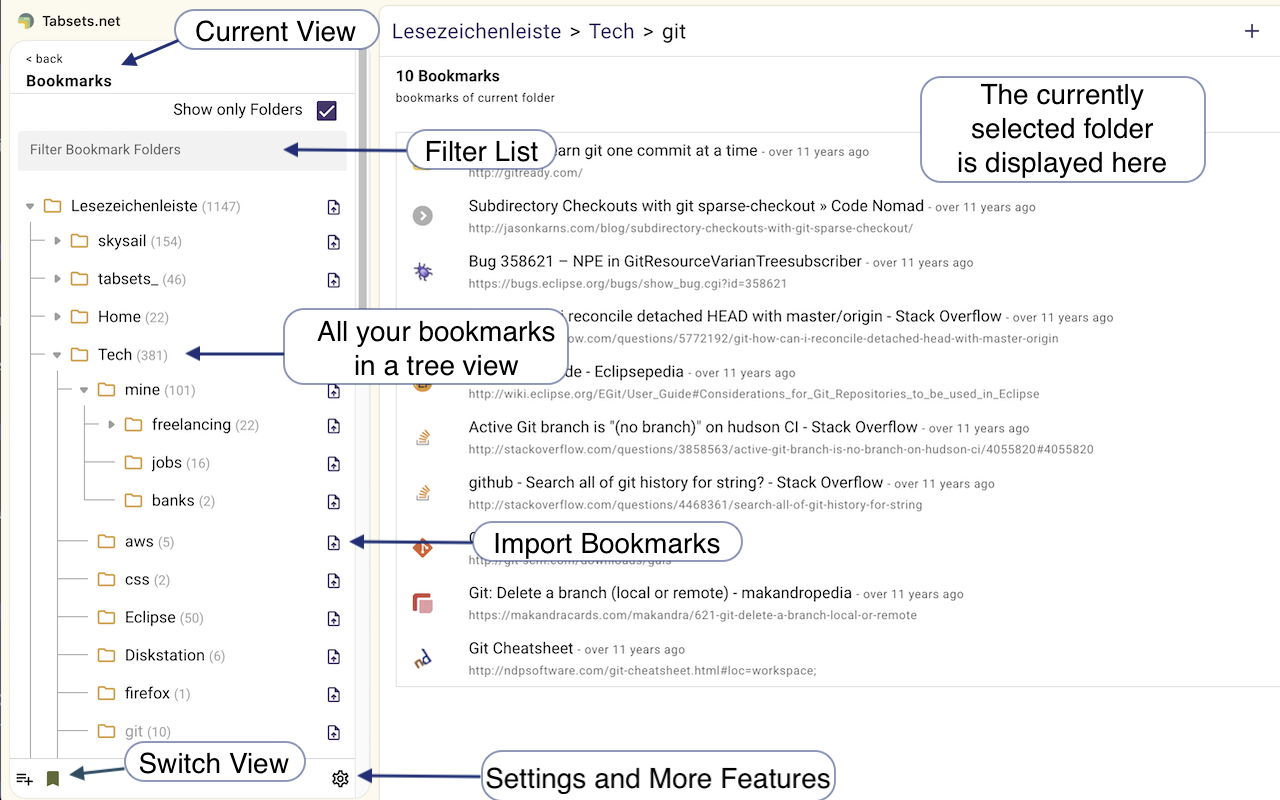Collapse the Lesezeichenleiste root folder

click(x=30, y=206)
